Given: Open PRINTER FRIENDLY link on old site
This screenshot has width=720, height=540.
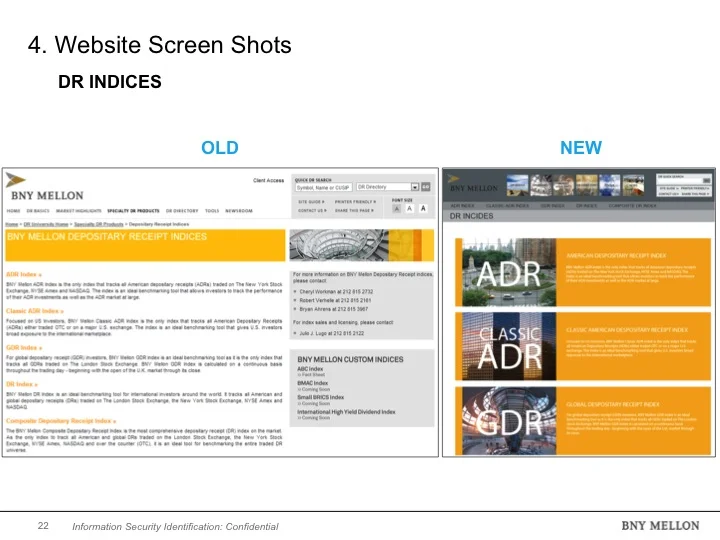Looking at the screenshot, I should pyautogui.click(x=355, y=202).
